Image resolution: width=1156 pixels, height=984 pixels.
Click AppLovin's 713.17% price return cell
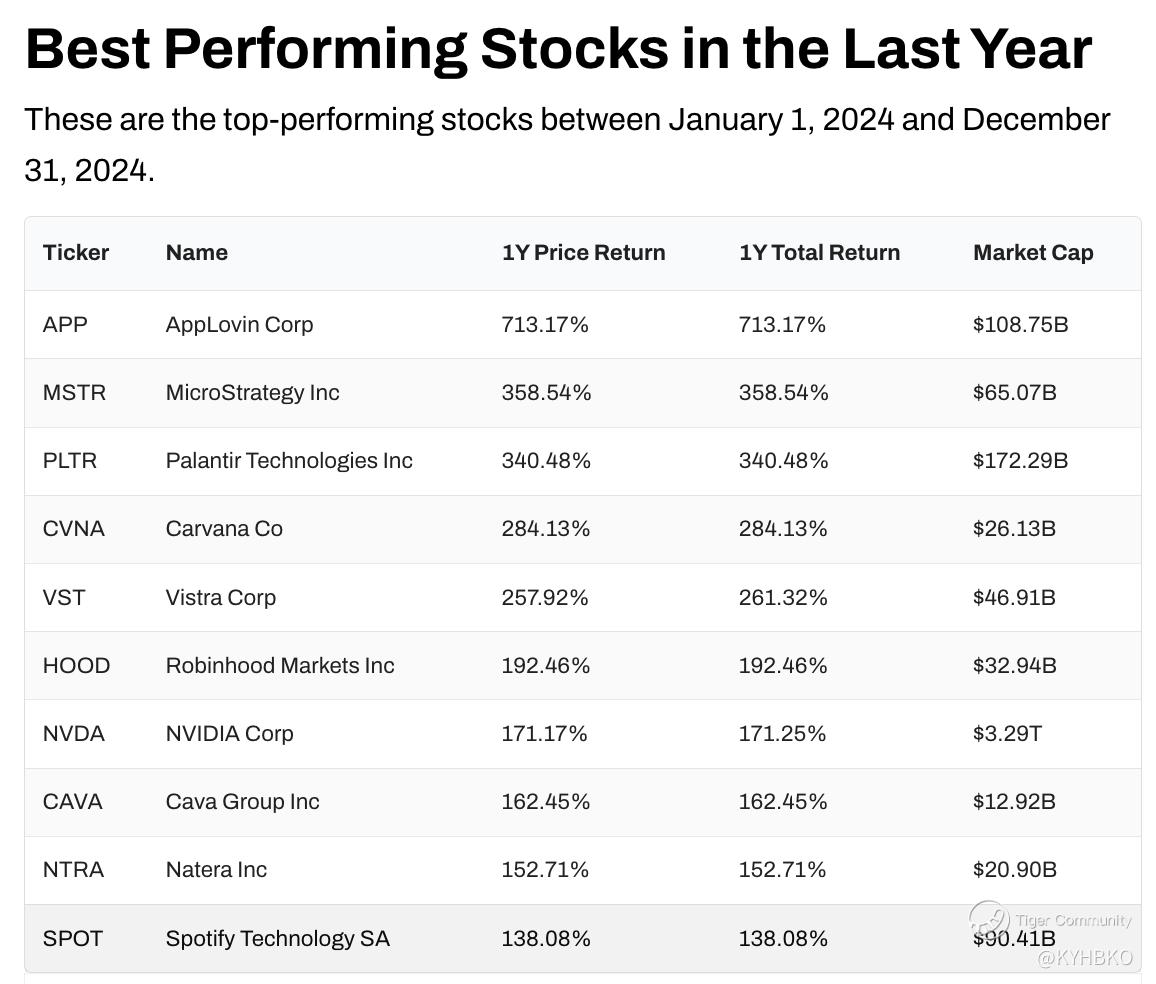click(x=545, y=324)
